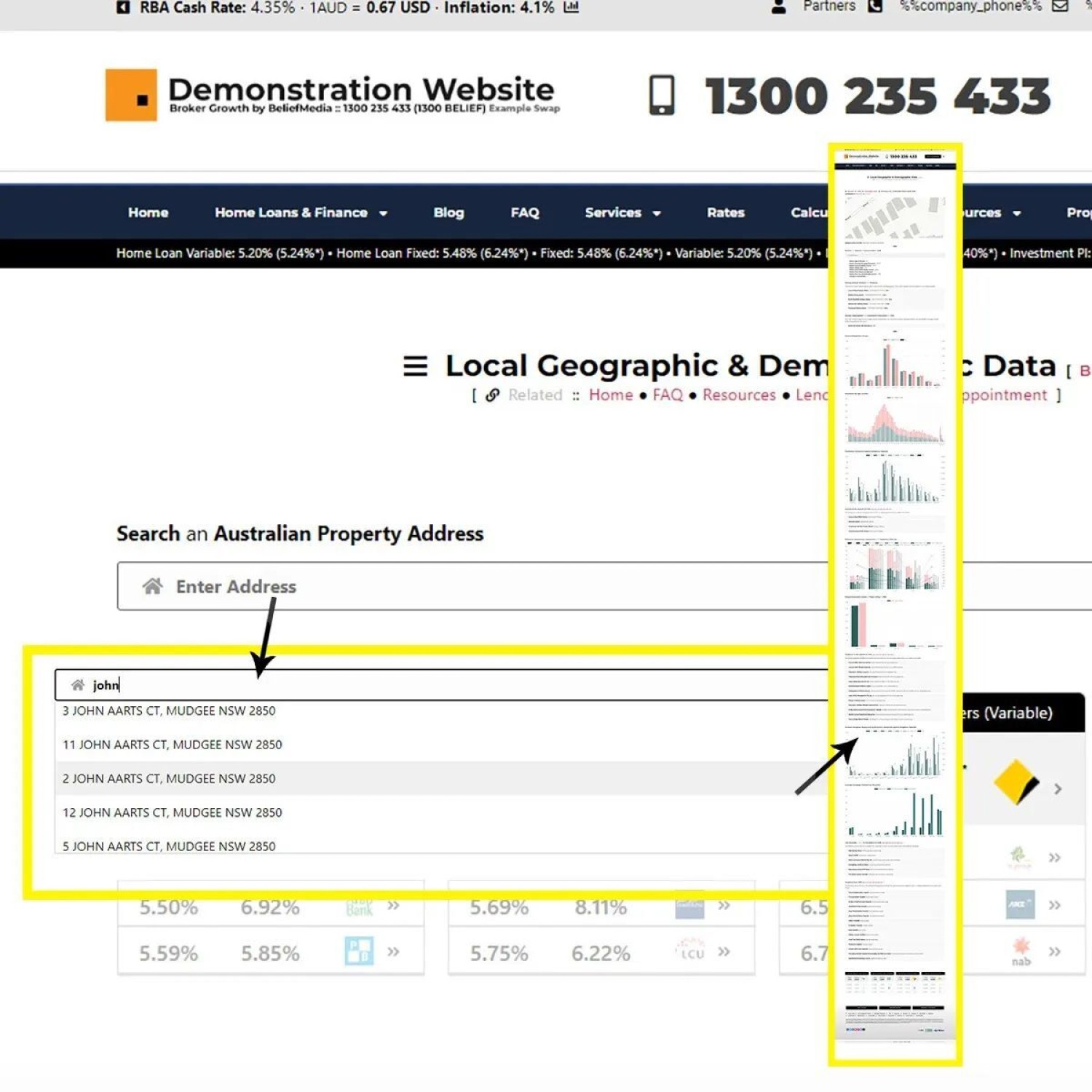The height and width of the screenshot is (1092, 1092).
Task: Click the FAQ link under page title
Action: [x=668, y=395]
